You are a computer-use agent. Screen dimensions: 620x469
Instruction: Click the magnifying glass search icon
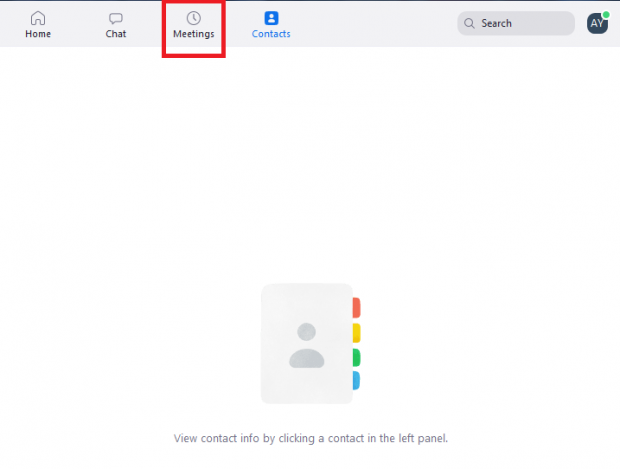pos(469,23)
